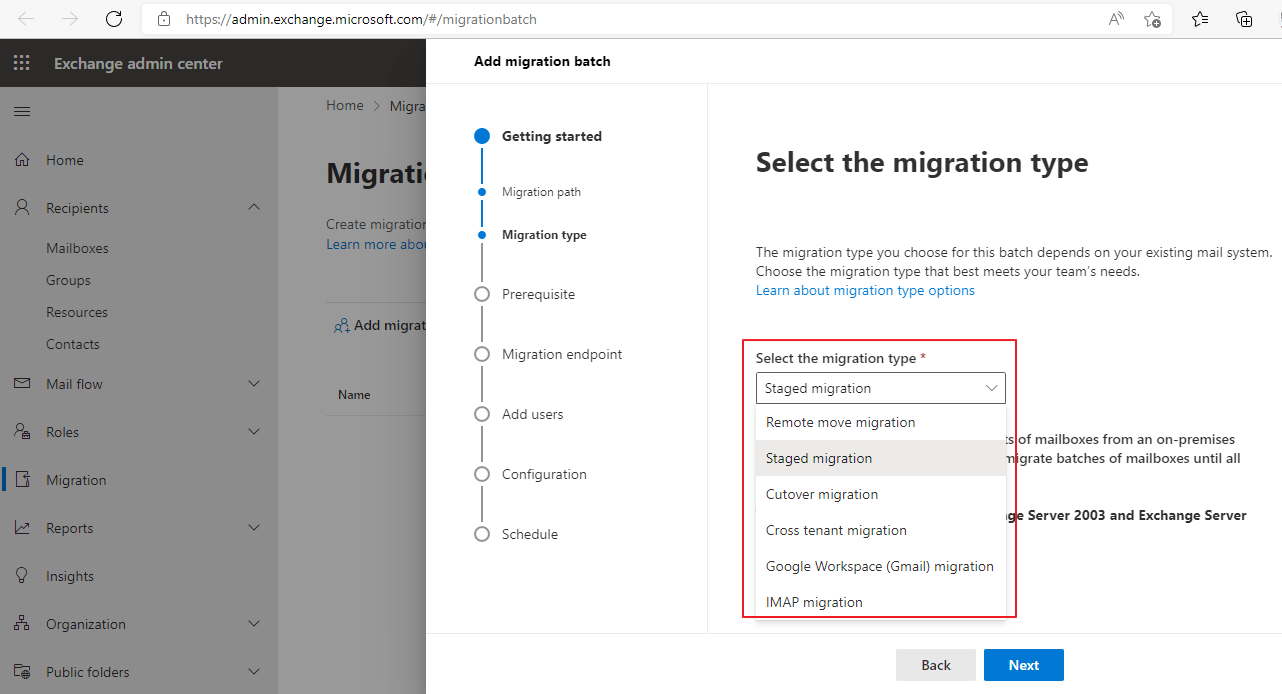Go to the Migration path wizard step
Screen dimensions: 1282x694
pos(541,192)
